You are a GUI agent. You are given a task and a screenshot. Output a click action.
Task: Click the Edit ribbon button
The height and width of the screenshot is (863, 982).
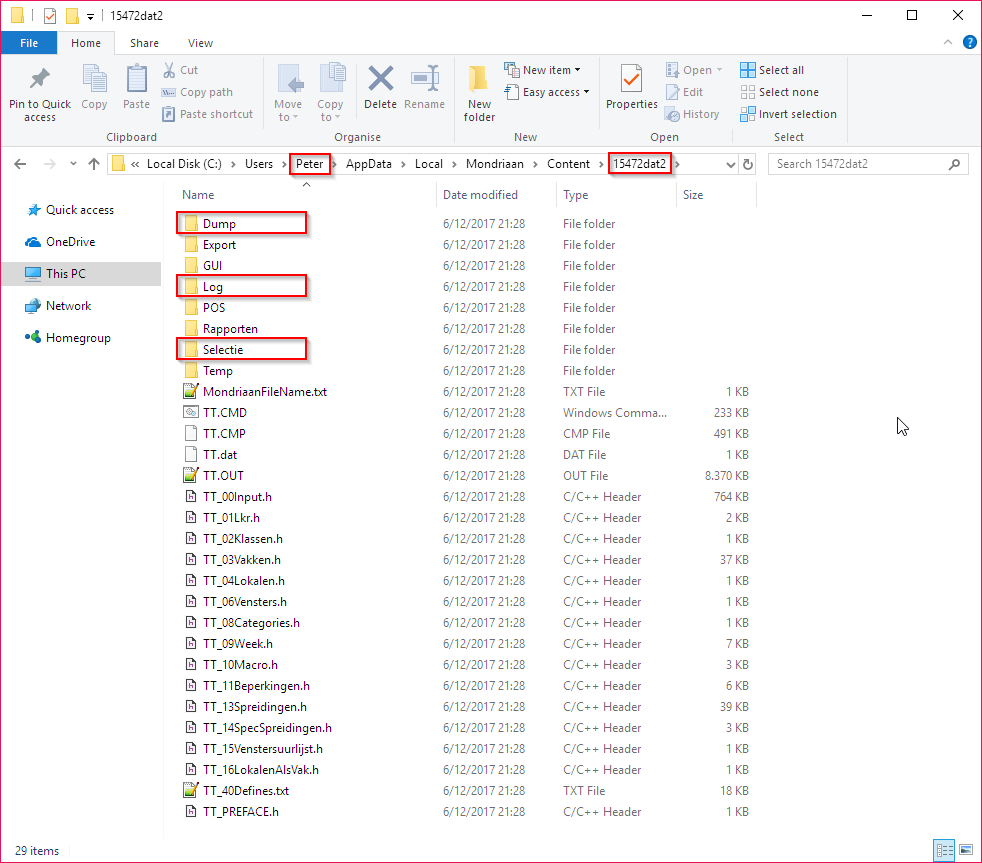click(684, 92)
